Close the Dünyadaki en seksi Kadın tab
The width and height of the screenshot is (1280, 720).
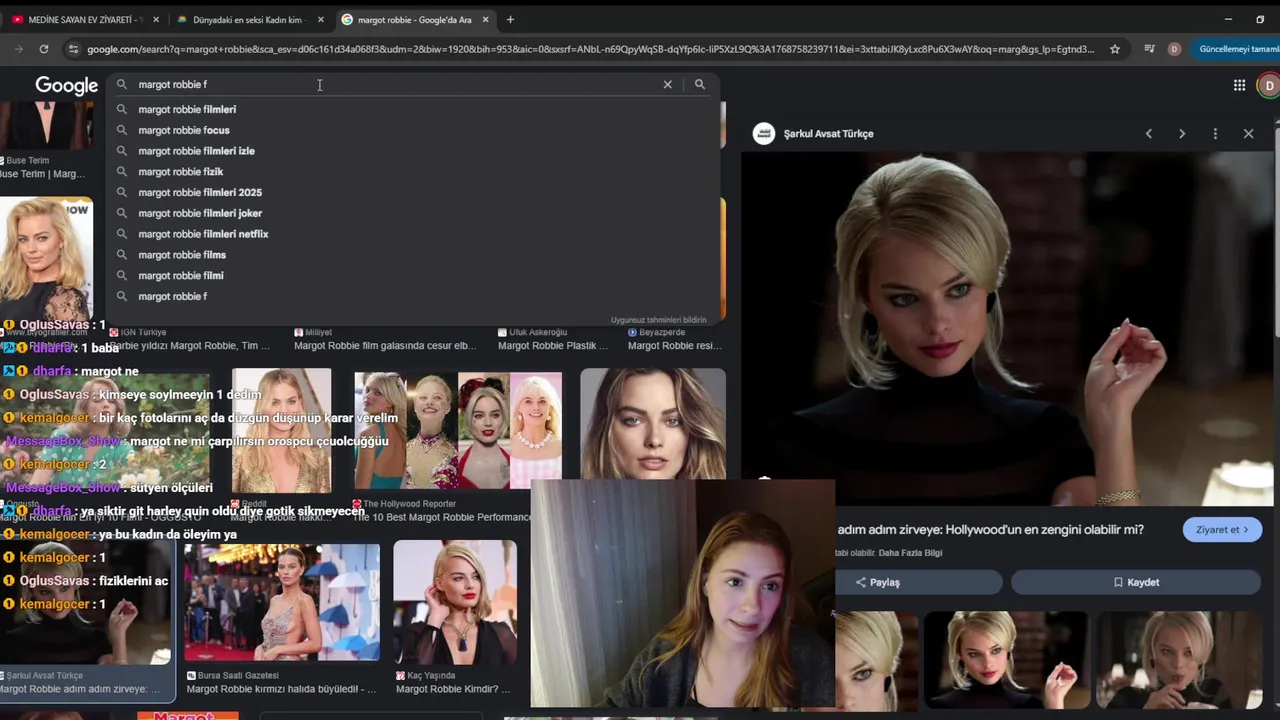(321, 20)
